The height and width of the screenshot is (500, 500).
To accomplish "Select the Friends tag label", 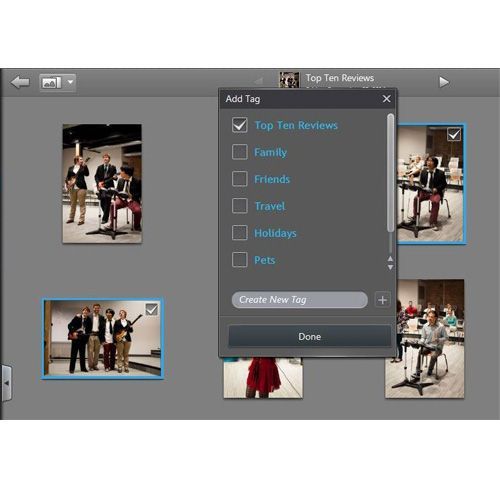I will click(272, 179).
